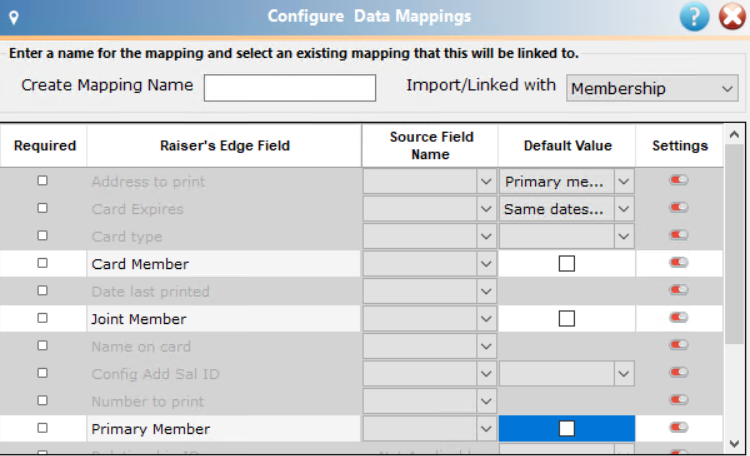Image resolution: width=750 pixels, height=456 pixels.
Task: Expand Source Field dropdown for Card Expires
Action: [486, 209]
